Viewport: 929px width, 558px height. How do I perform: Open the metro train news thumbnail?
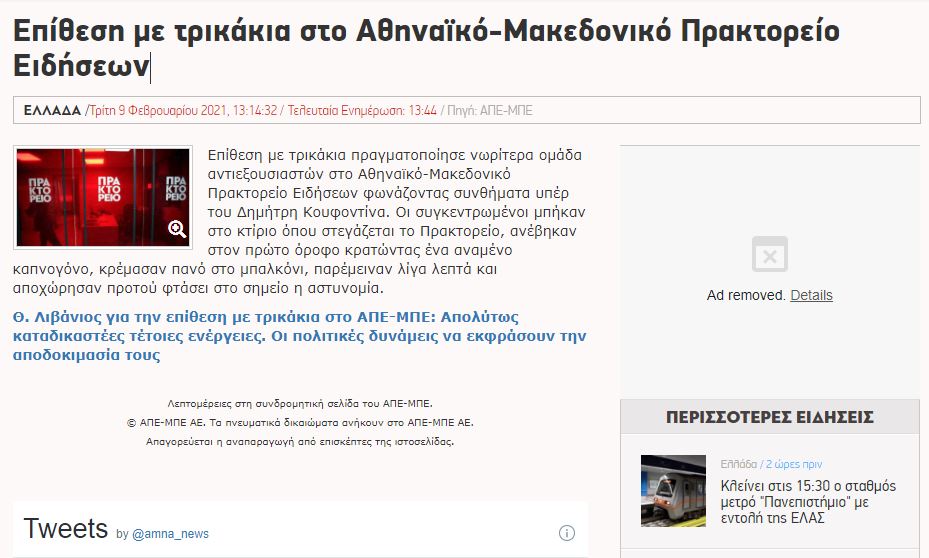[x=673, y=490]
